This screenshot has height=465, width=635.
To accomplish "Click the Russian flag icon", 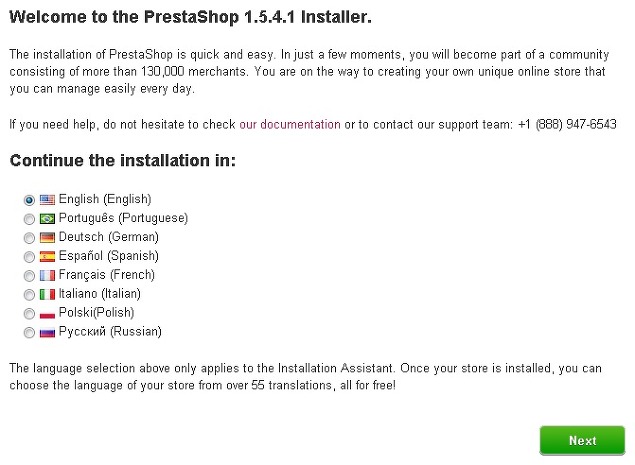I will pos(47,333).
